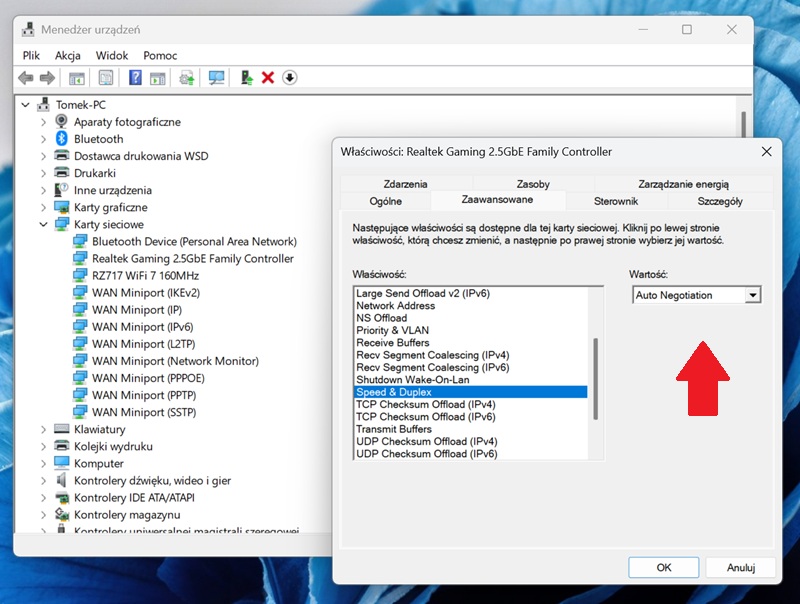This screenshot has height=604, width=800.
Task: Switch to the Sterownik tab
Action: pos(615,201)
